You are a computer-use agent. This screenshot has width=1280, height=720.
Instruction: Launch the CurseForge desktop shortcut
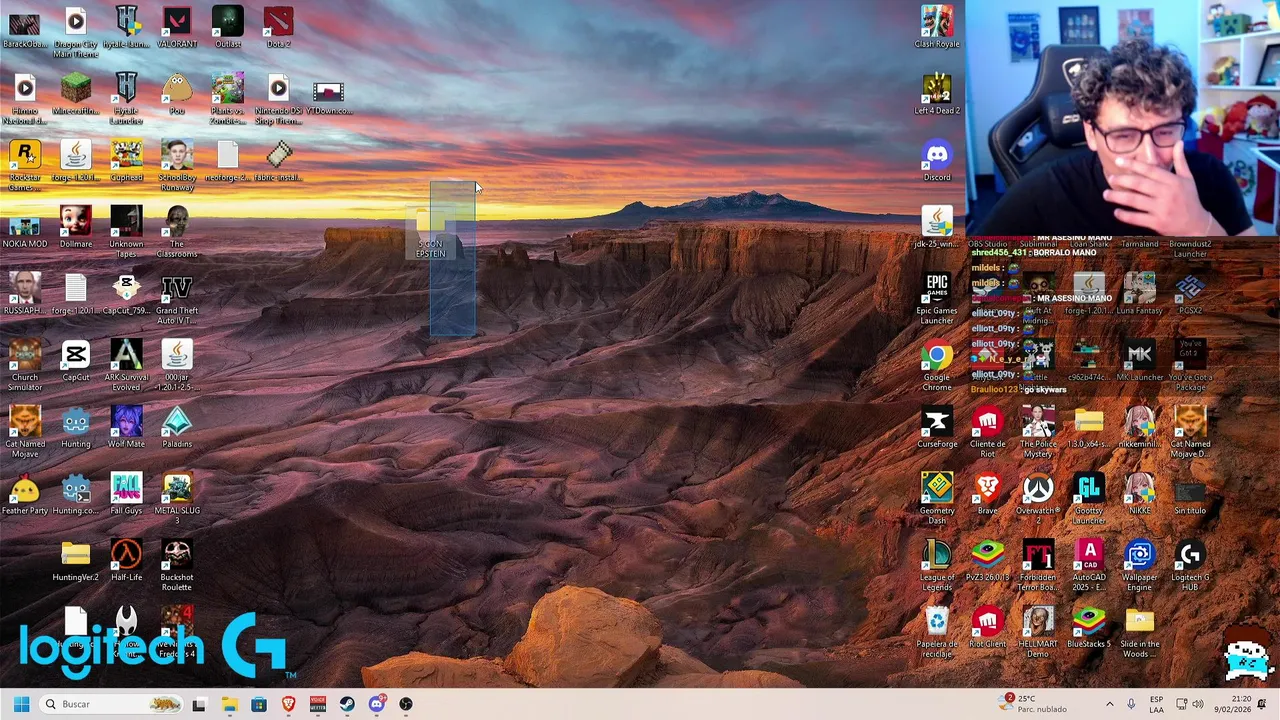[937, 428]
